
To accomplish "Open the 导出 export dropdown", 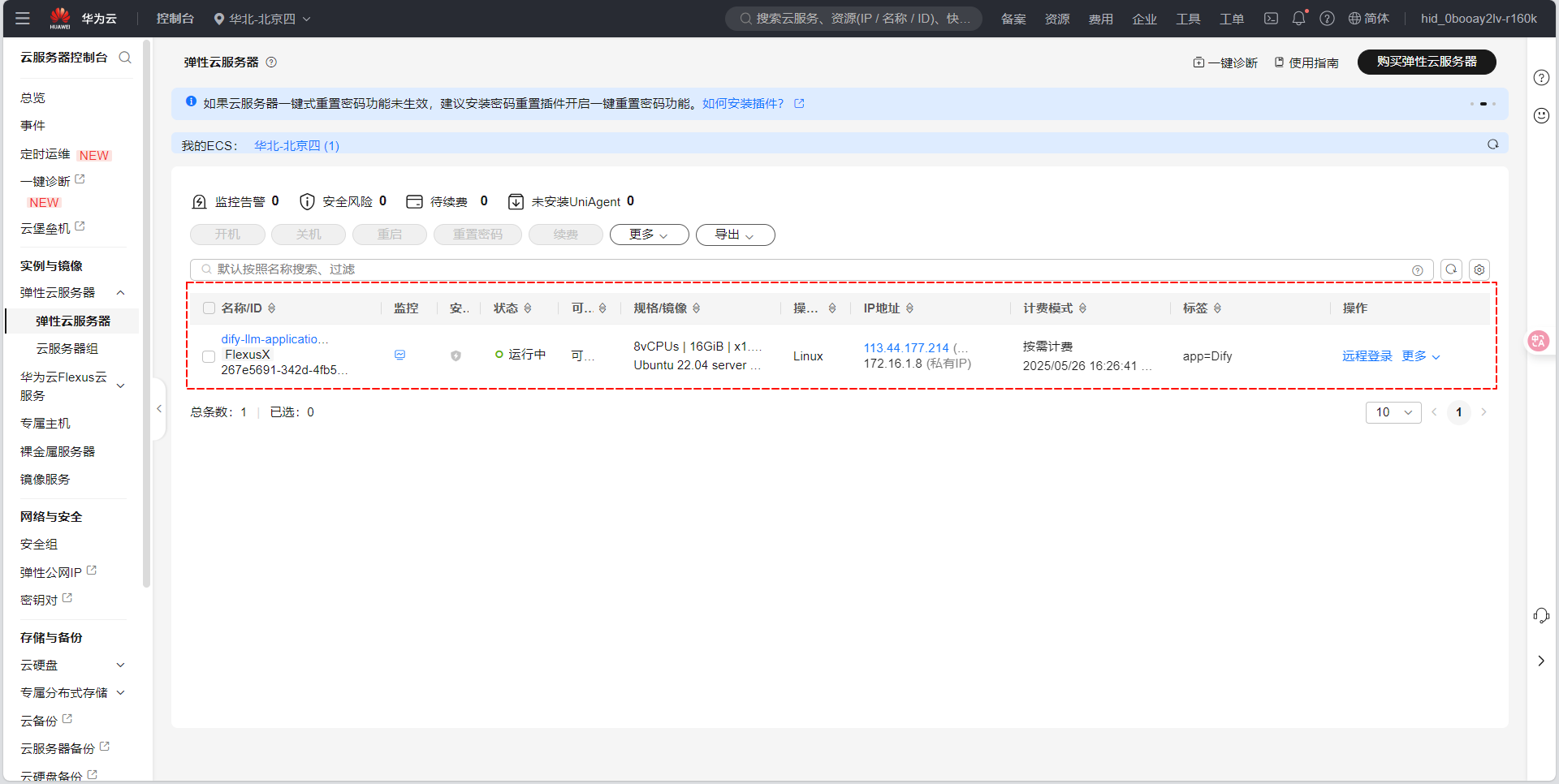I will (735, 235).
